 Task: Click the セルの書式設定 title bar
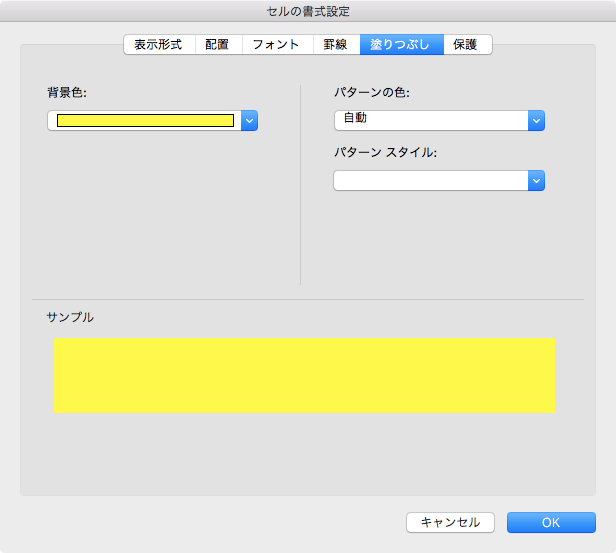click(308, 11)
